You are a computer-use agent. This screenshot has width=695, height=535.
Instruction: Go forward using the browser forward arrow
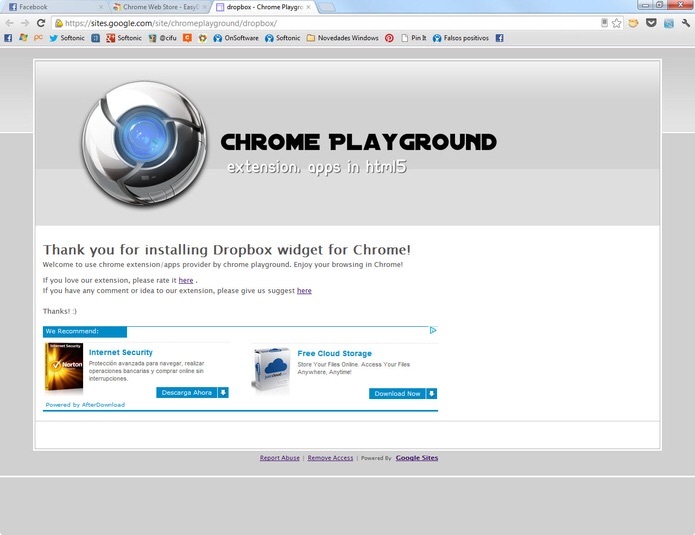[25, 23]
